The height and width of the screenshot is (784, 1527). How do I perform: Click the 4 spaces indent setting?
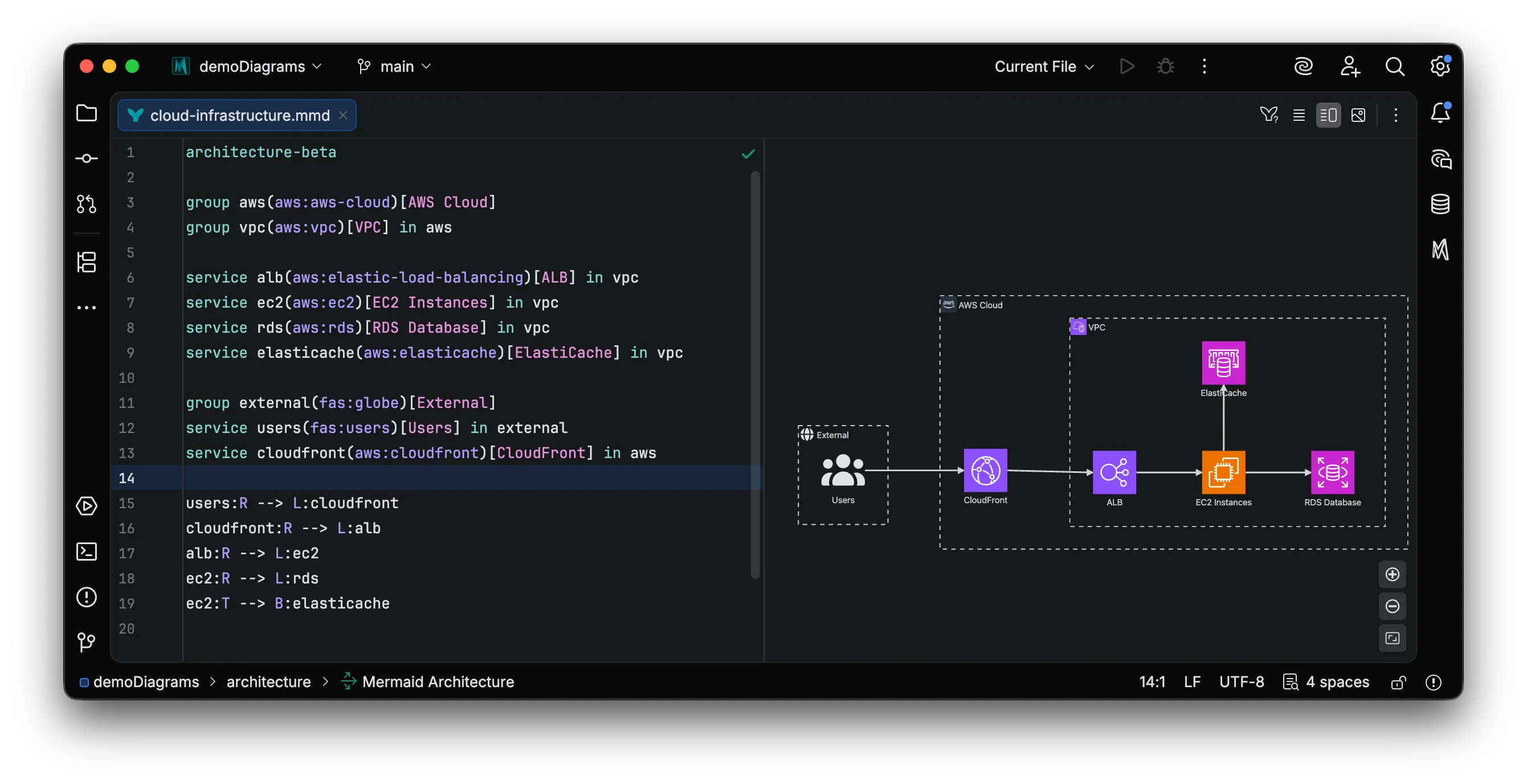click(1337, 681)
